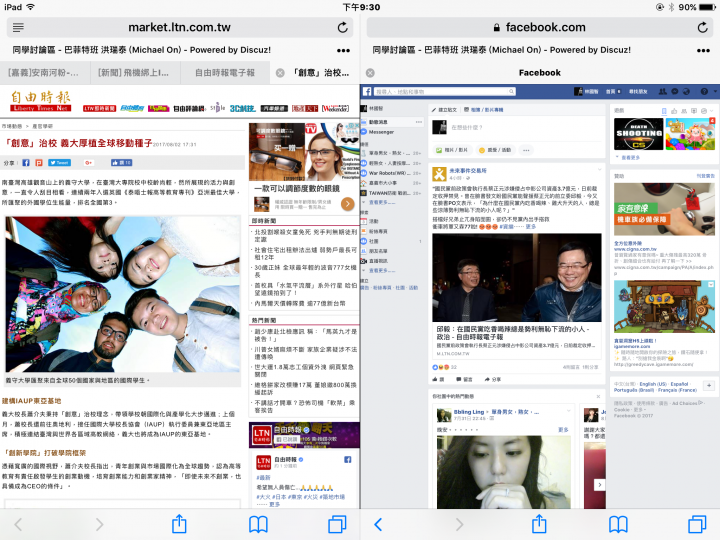Viewport: 720px width, 540px height.
Task: Open bookmarks in the Facebook pane
Action: tap(619, 524)
